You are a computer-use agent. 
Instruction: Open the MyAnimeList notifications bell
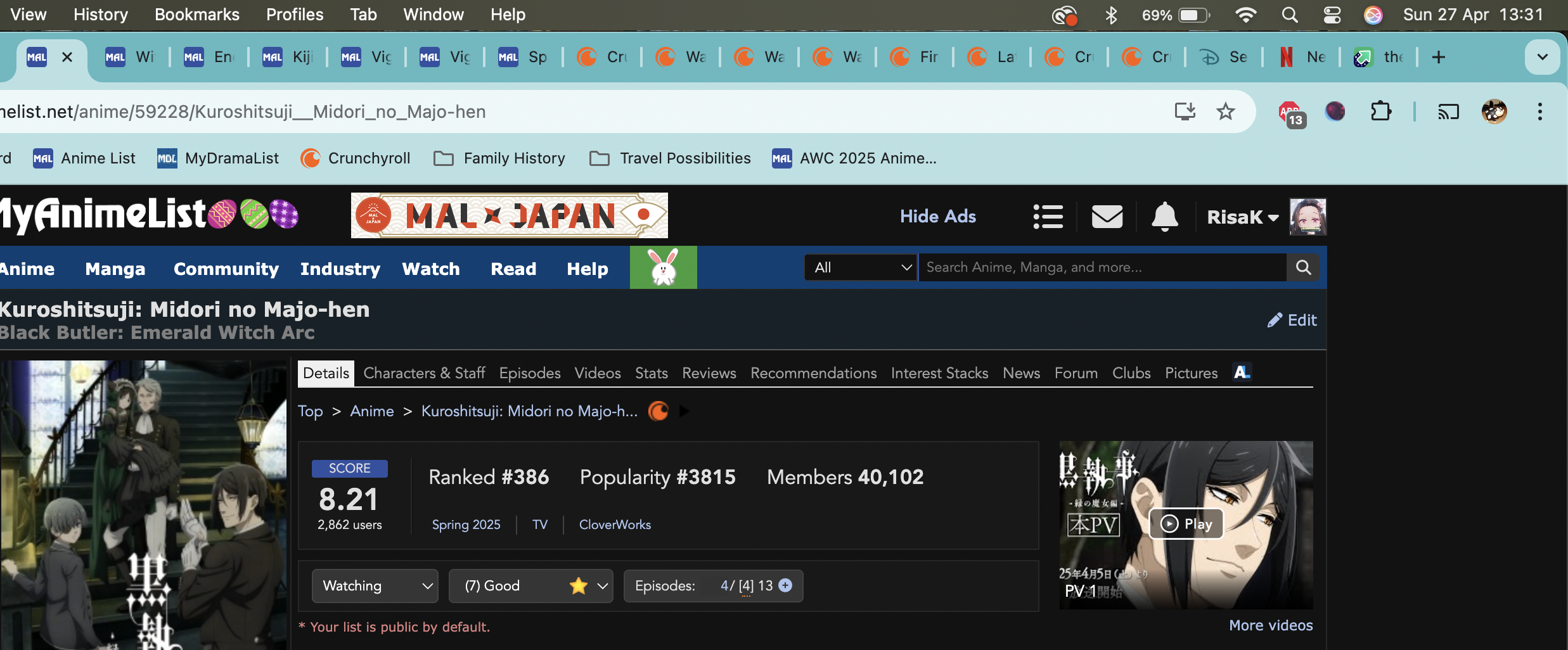coord(1164,217)
